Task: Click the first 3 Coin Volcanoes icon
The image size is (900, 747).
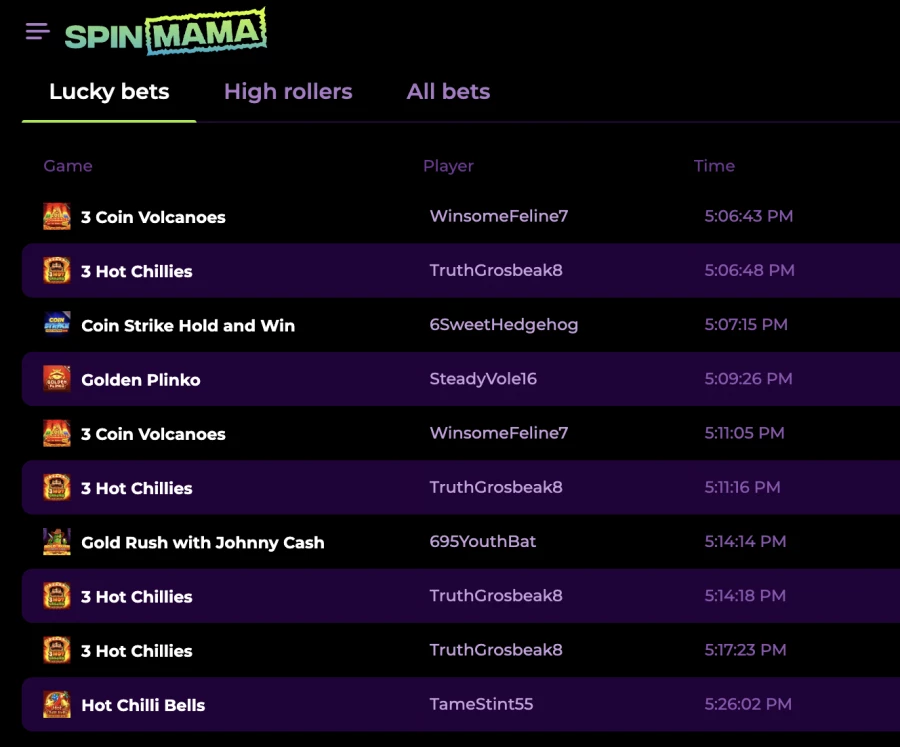Action: pos(57,217)
